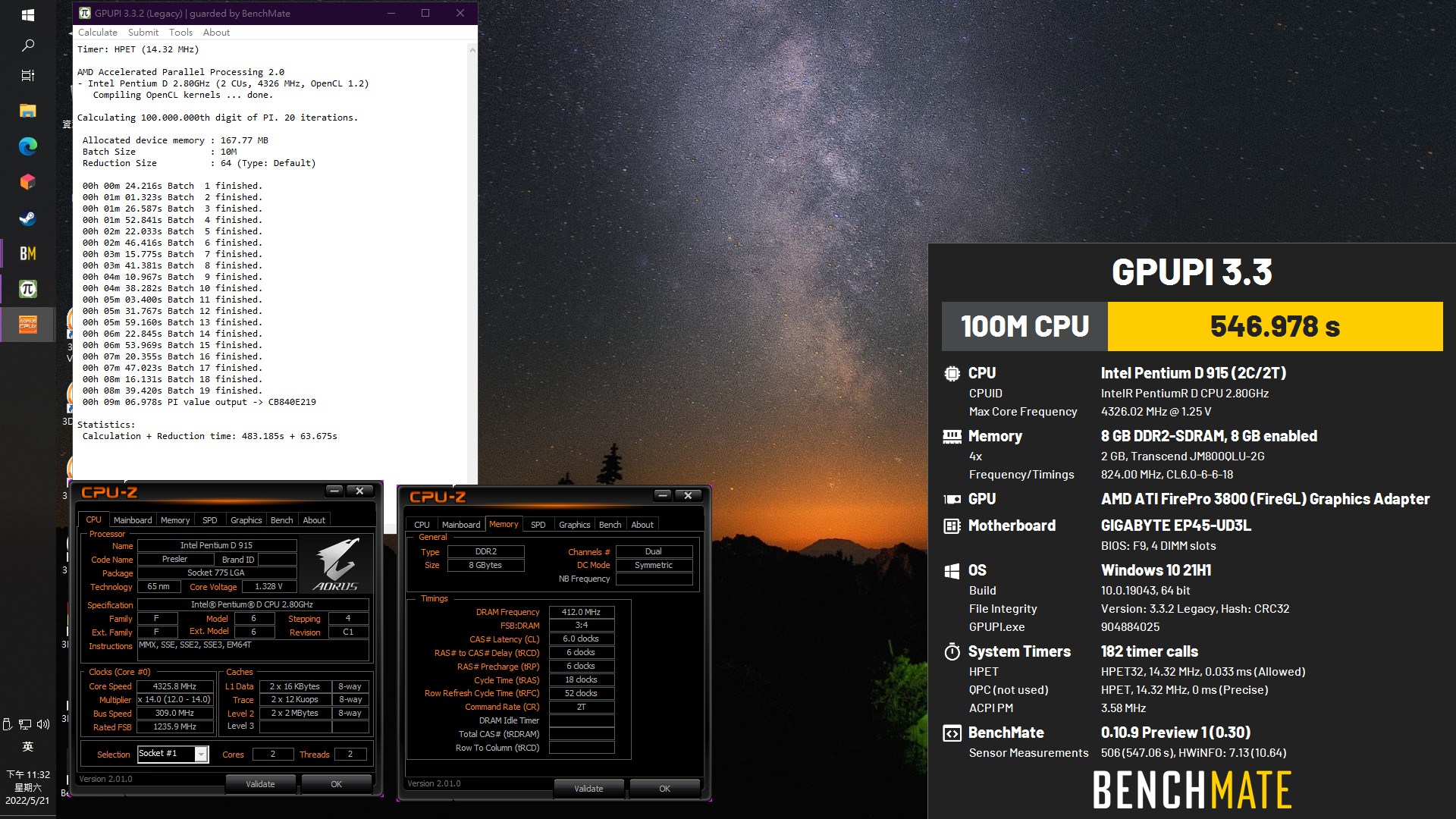Click the CPU chip icon in BenchMate panel

point(952,373)
